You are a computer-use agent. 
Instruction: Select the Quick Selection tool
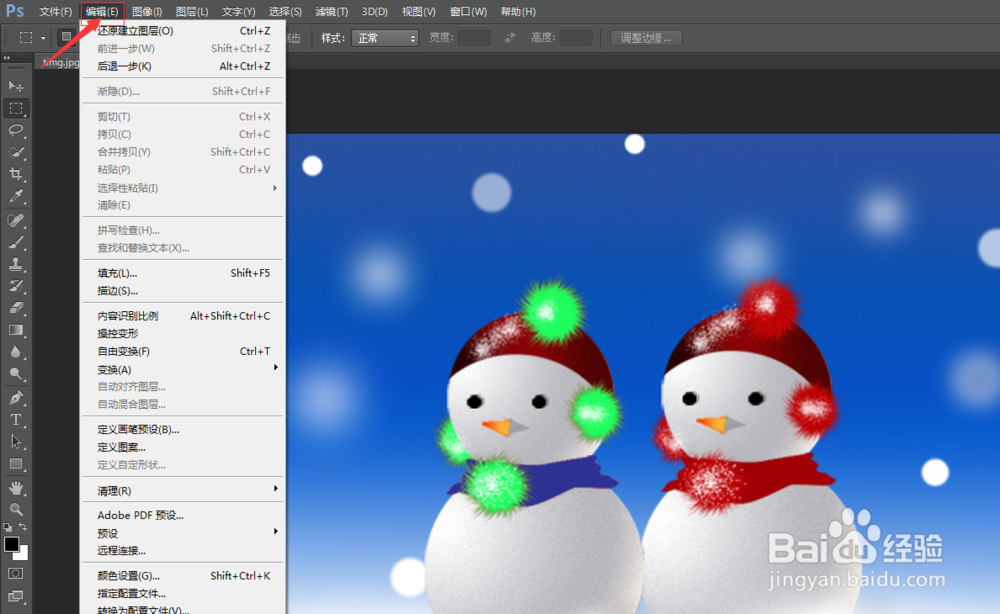tap(16, 152)
